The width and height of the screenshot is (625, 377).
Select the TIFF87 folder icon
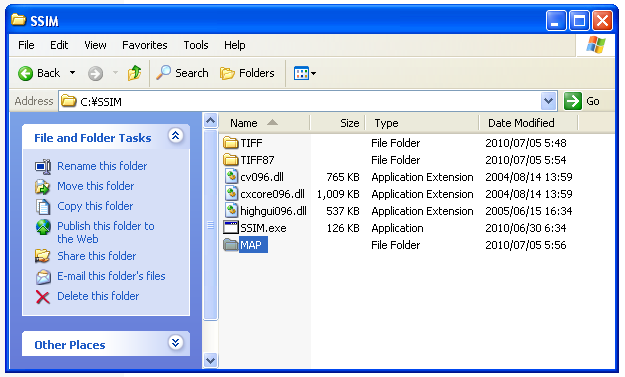tap(230, 160)
